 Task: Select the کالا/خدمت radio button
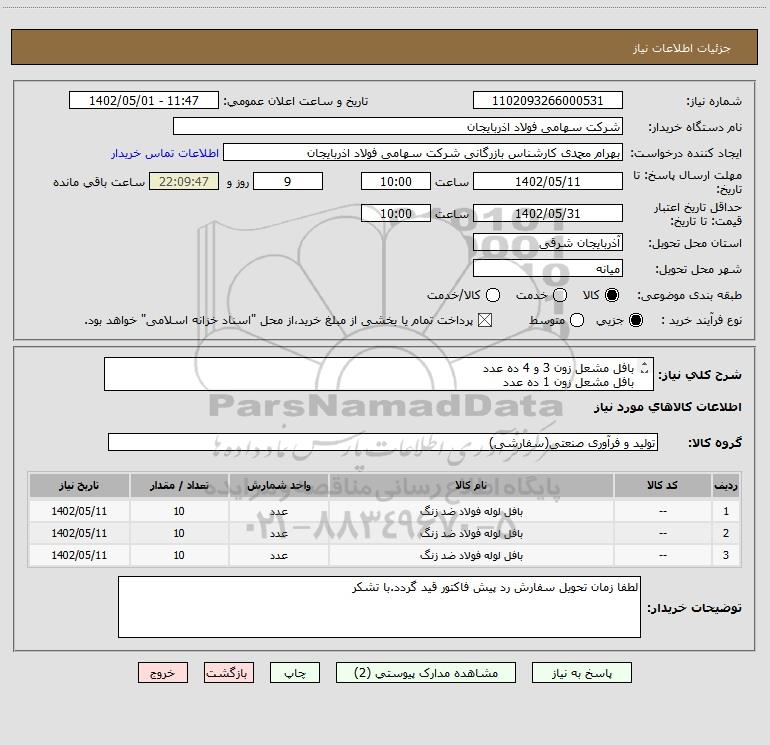point(493,295)
